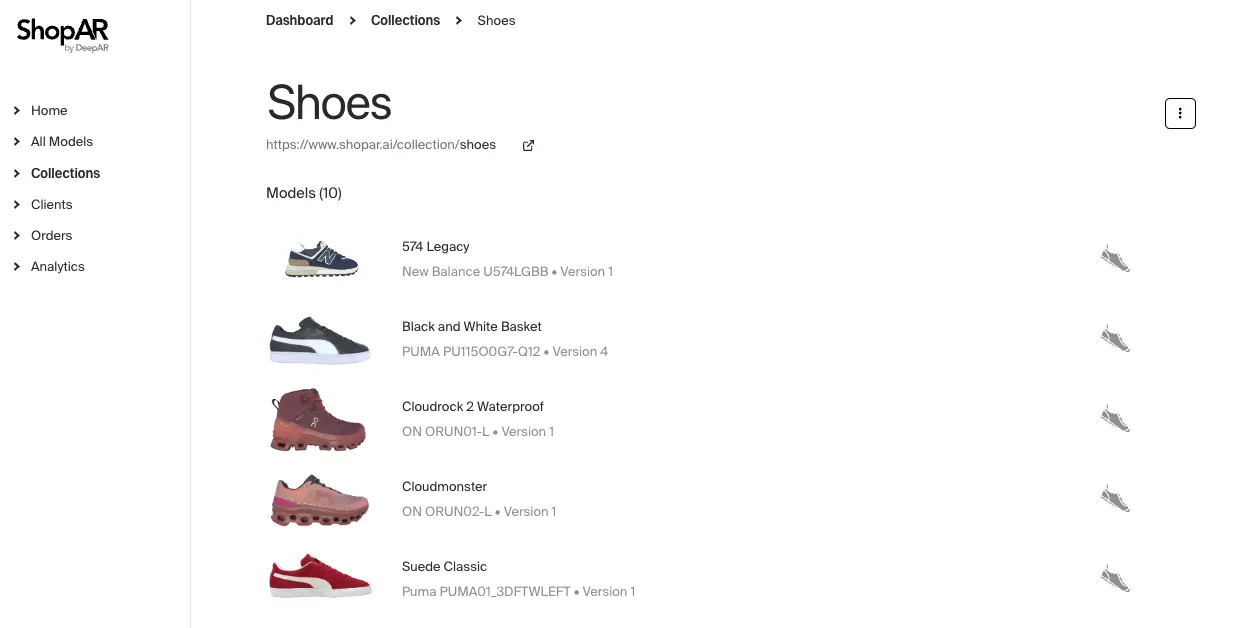Open the Dashboard breadcrumb link
This screenshot has width=1247, height=628.
click(x=299, y=20)
